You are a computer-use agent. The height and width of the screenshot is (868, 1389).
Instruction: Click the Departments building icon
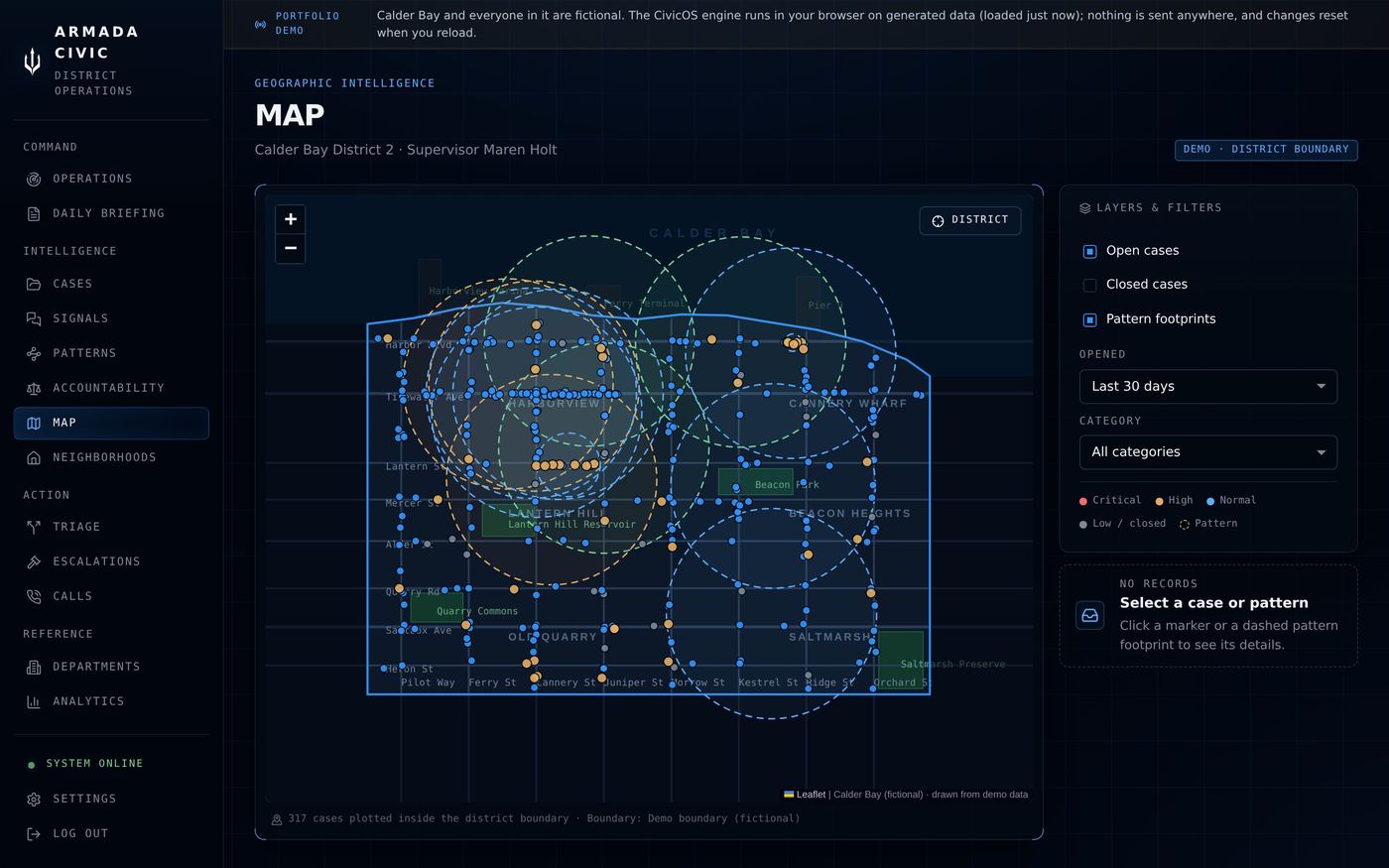click(x=34, y=667)
